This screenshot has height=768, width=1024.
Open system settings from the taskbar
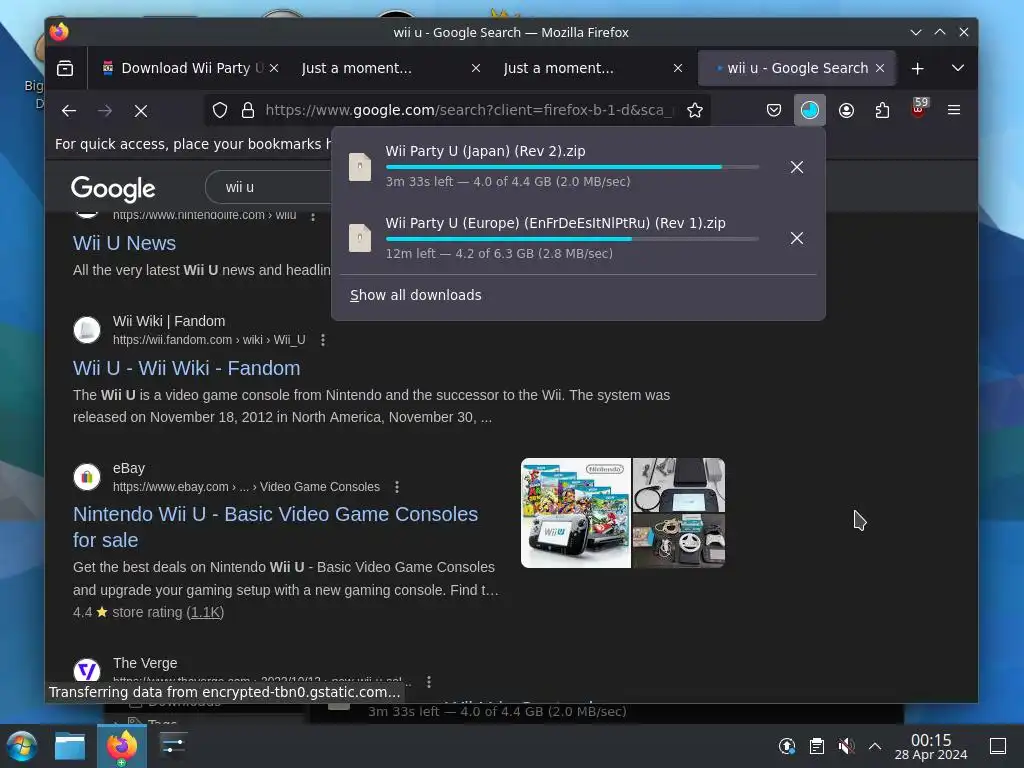pyautogui.click(x=173, y=746)
